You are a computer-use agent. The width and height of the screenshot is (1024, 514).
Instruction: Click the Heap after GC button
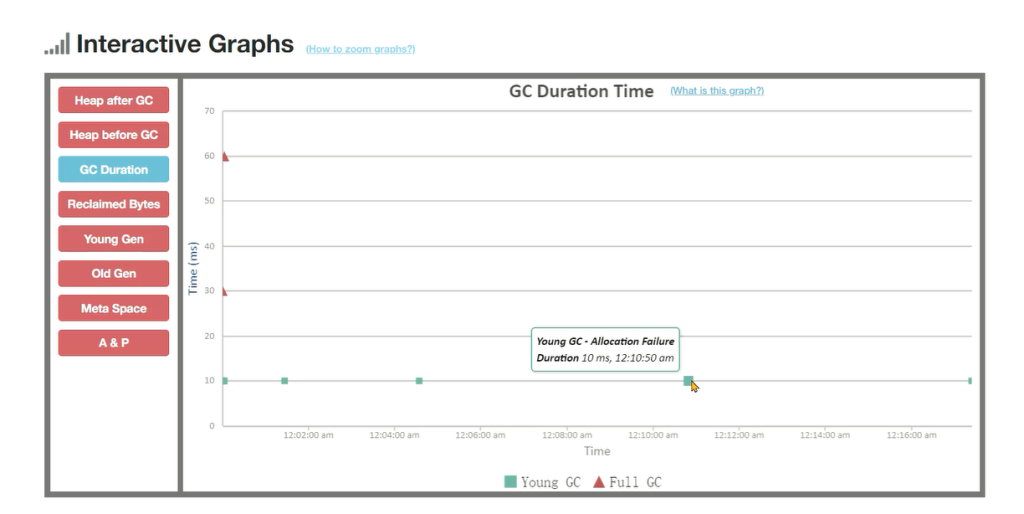click(113, 100)
